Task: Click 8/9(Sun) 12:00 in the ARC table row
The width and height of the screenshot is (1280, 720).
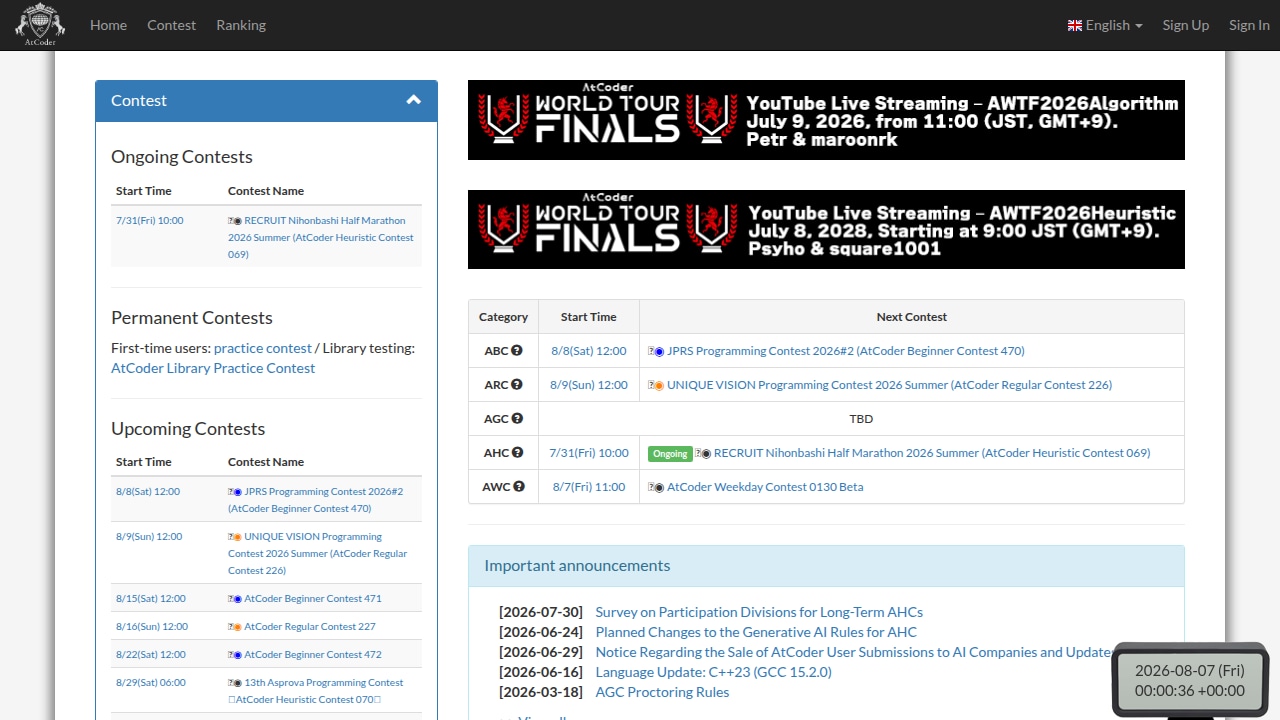Action: click(x=589, y=385)
